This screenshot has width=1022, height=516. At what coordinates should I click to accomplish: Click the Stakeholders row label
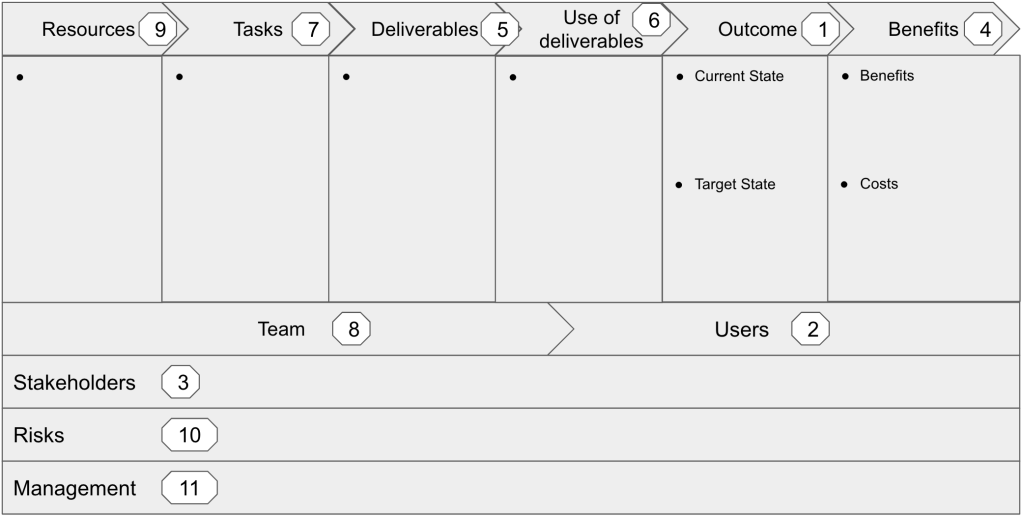point(74,382)
